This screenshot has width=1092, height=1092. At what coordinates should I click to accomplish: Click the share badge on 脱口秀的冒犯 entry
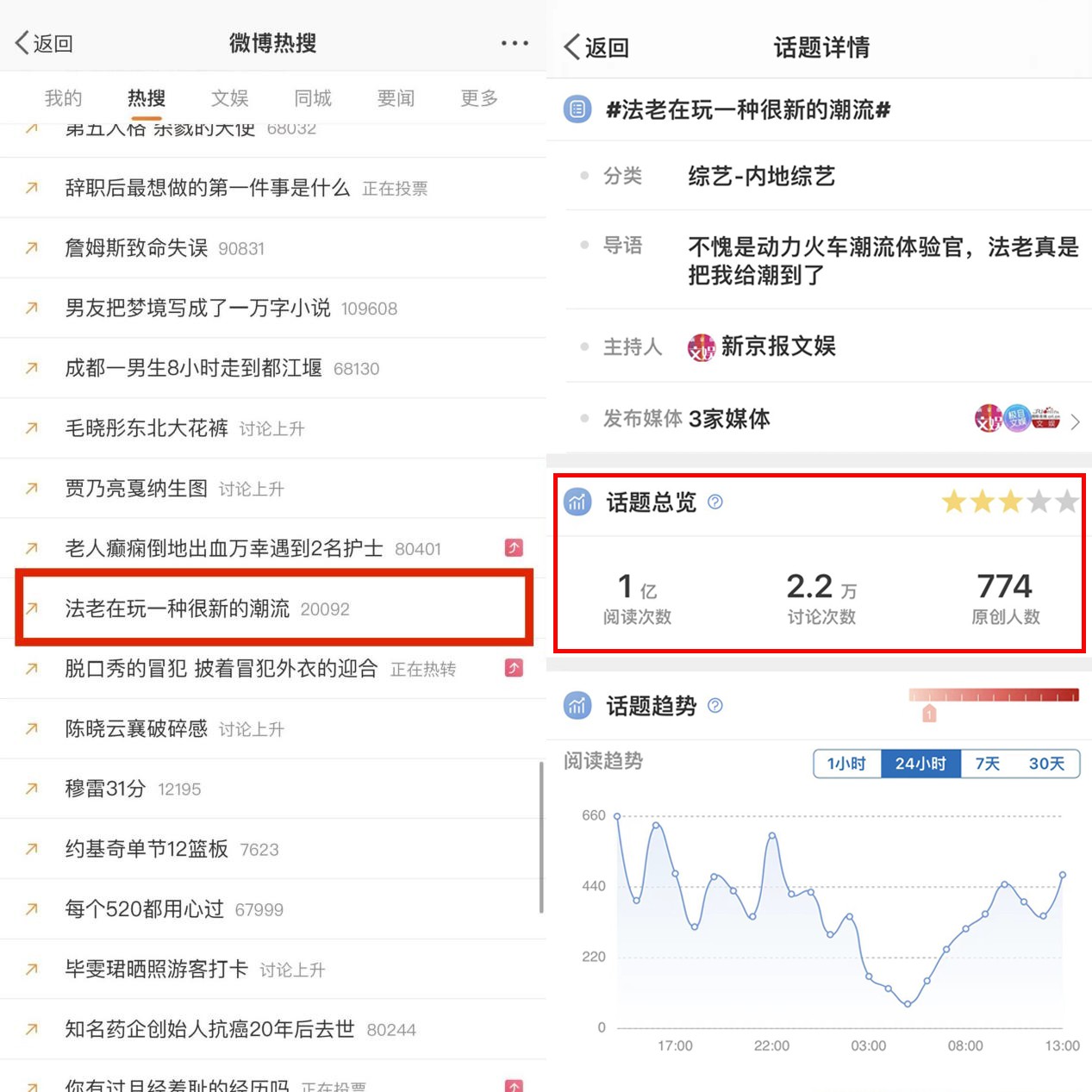[x=514, y=668]
